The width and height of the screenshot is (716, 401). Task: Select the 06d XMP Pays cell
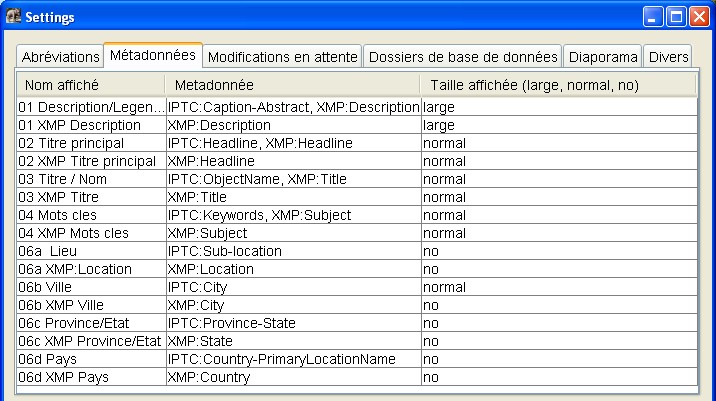91,377
